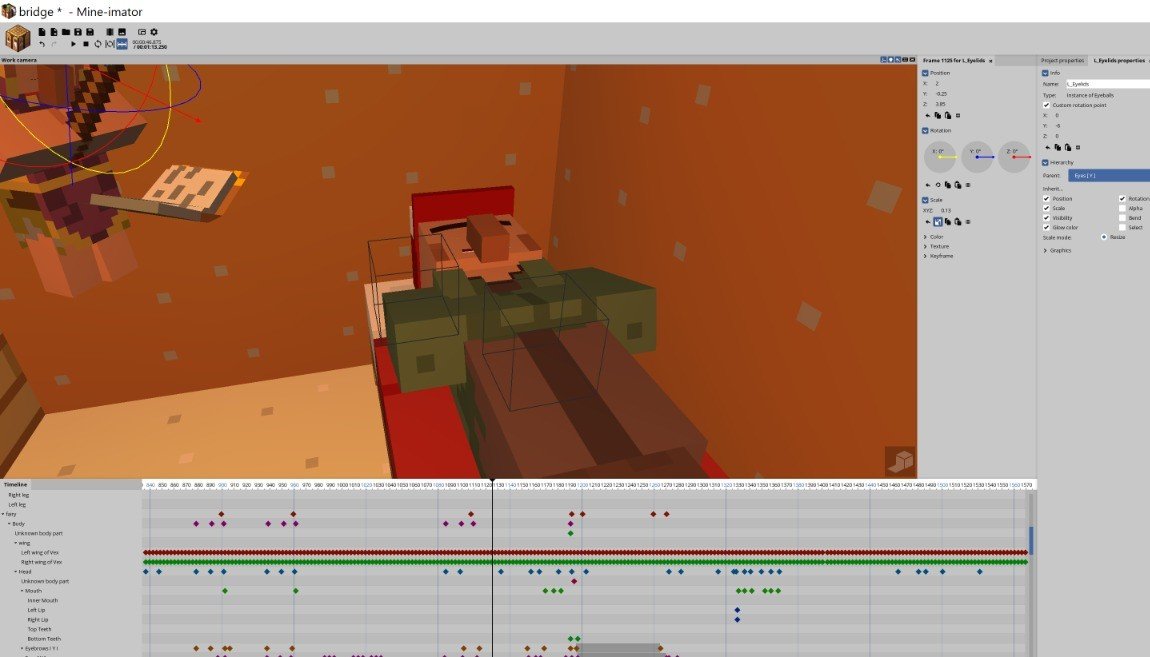Switch to L_Eyelids properties tab
This screenshot has width=1150, height=657.
click(x=1119, y=60)
